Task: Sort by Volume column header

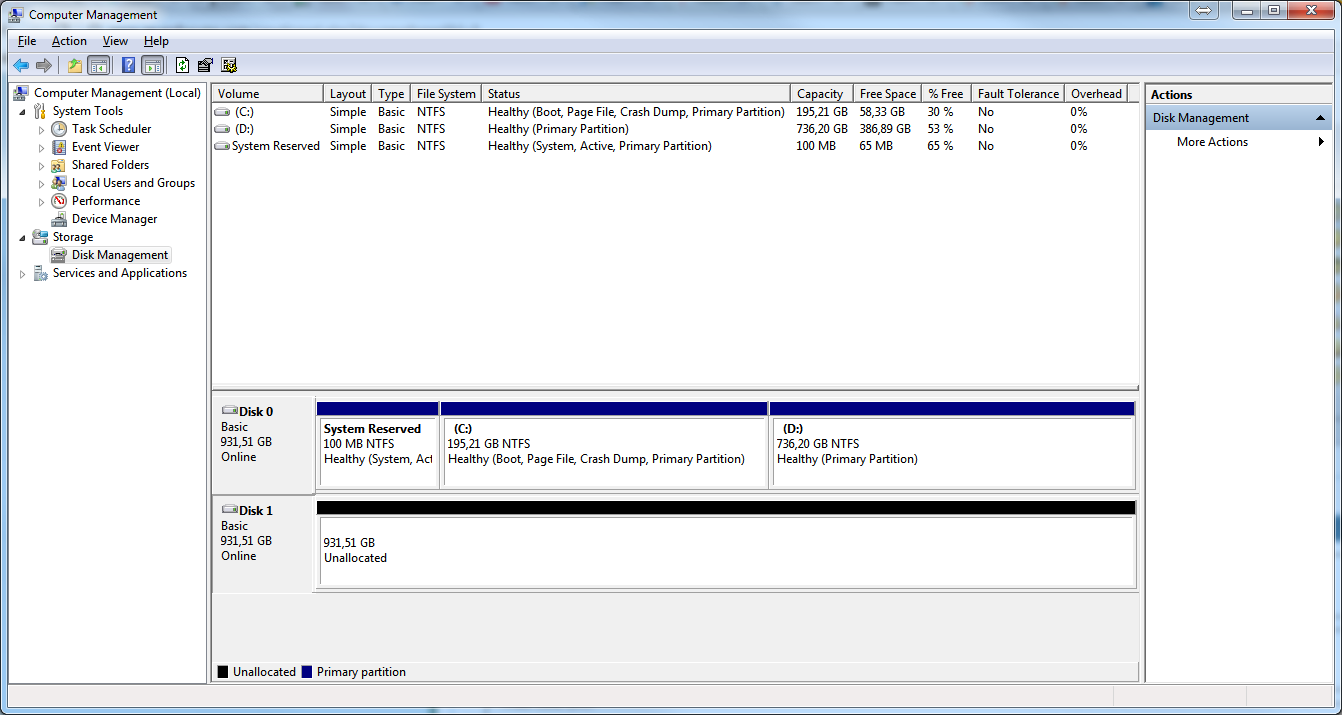Action: pyautogui.click(x=268, y=94)
